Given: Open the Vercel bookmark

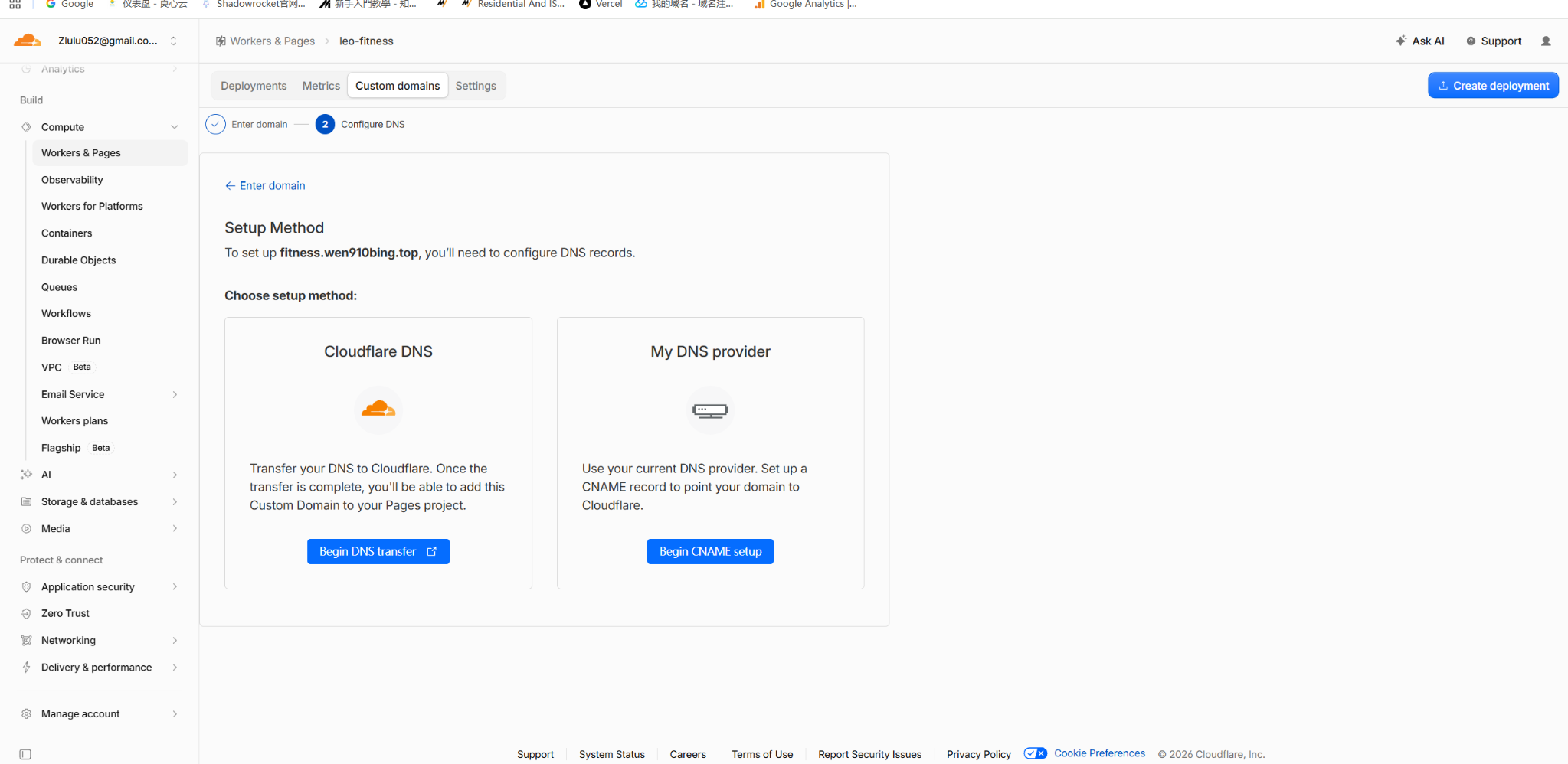Looking at the screenshot, I should 601,4.
